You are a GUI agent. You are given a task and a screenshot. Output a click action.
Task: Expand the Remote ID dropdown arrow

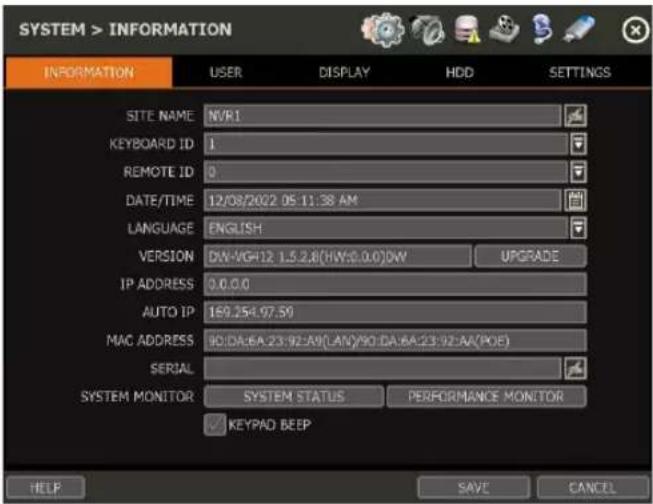coord(578,172)
